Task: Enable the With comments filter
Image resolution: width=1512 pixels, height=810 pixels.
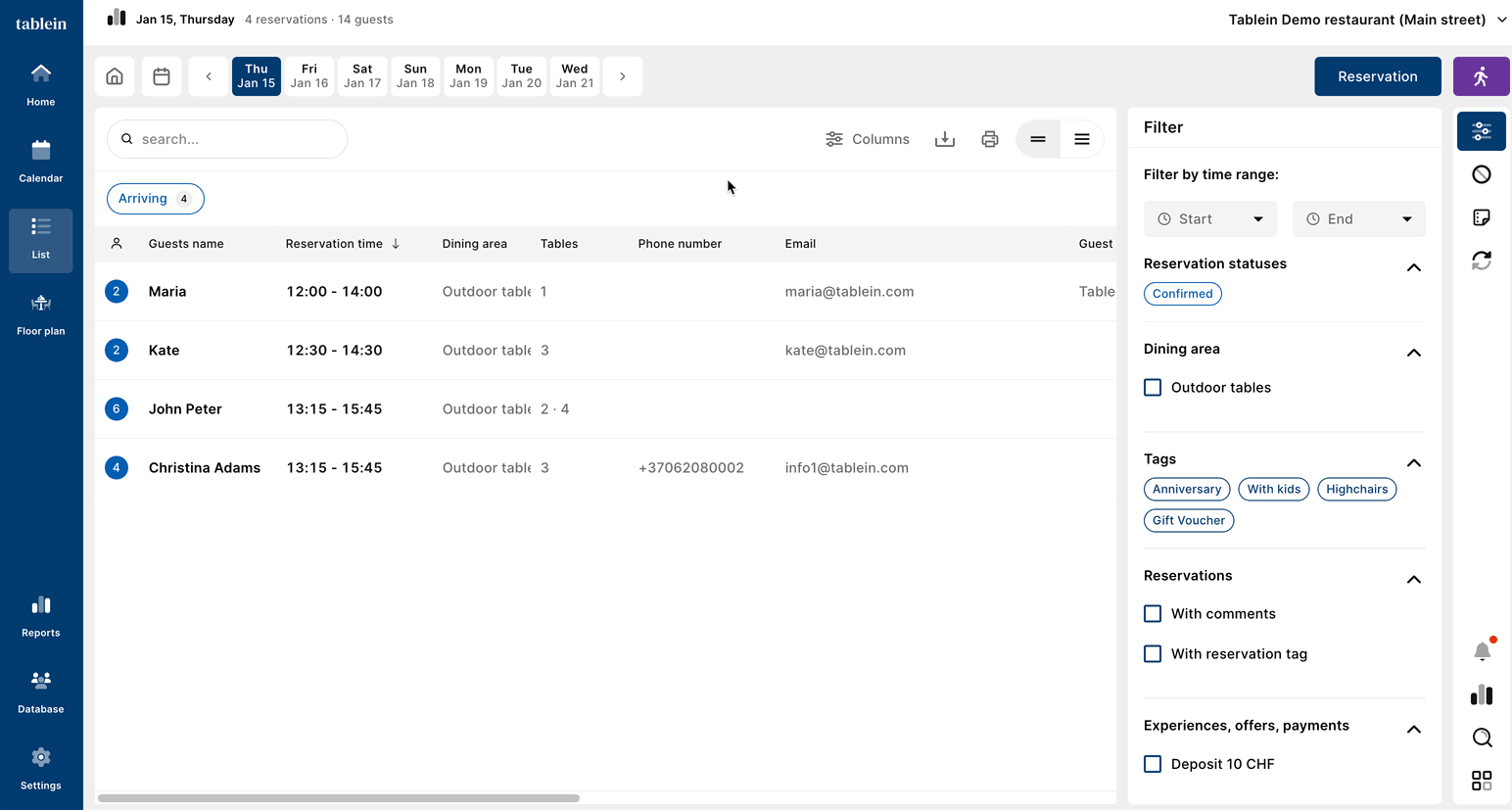Action: 1153,614
